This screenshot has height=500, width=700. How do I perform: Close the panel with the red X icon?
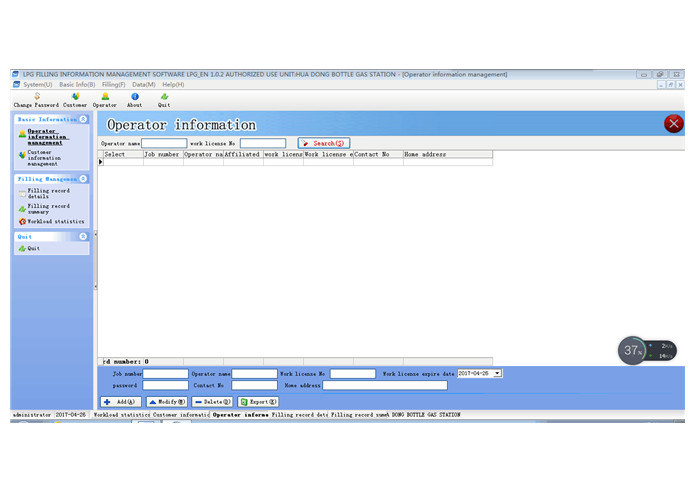tap(674, 124)
